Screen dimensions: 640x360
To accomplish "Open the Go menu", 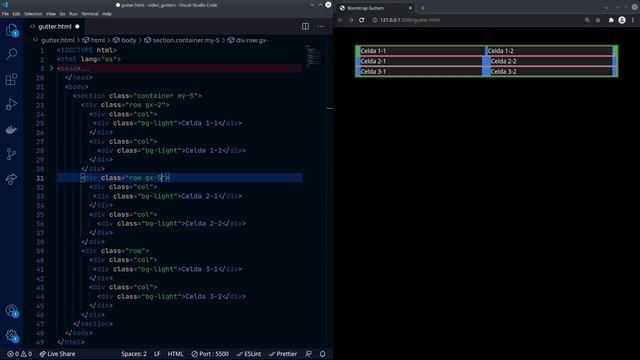I will (62, 14).
